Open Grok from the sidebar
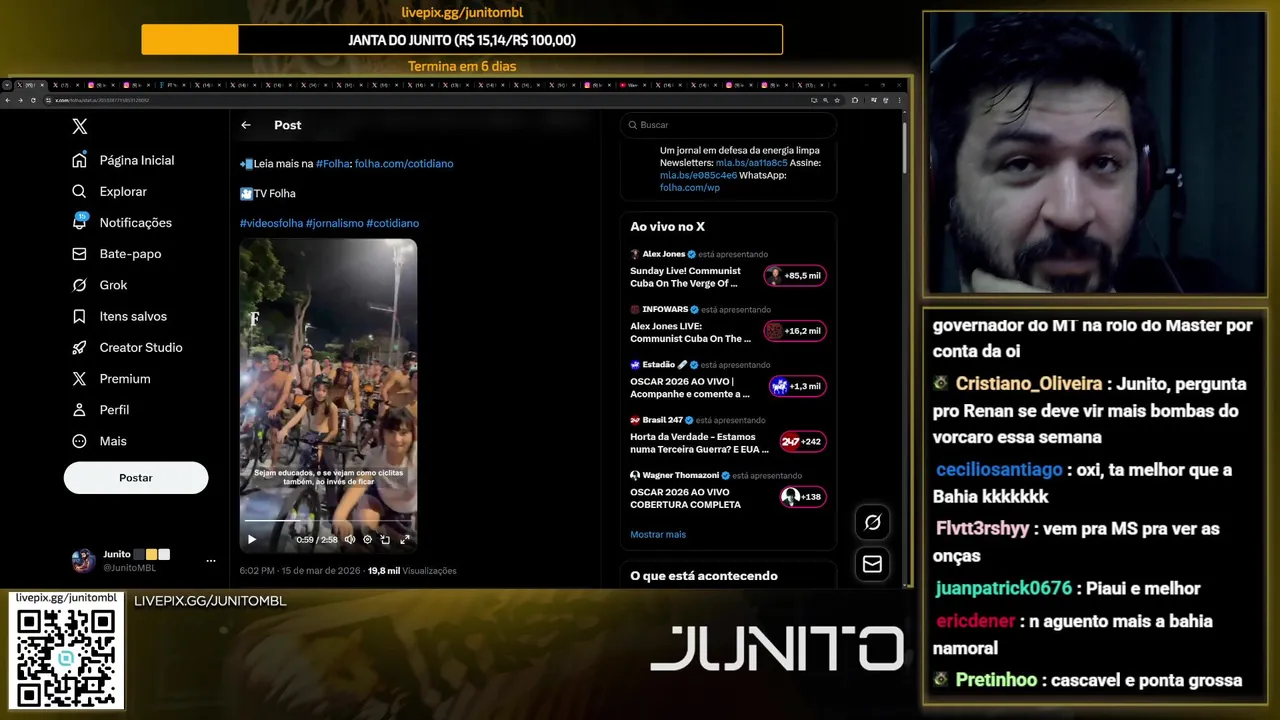Viewport: 1280px width, 720px height. 100,285
